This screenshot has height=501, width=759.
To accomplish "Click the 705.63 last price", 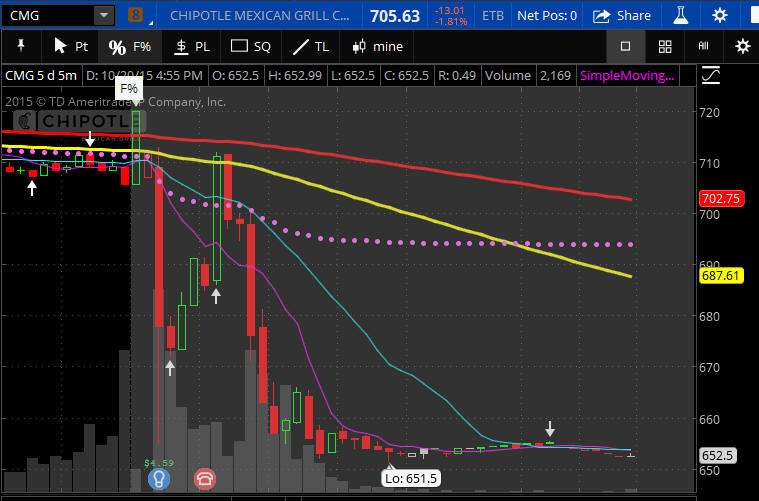I will coord(395,16).
